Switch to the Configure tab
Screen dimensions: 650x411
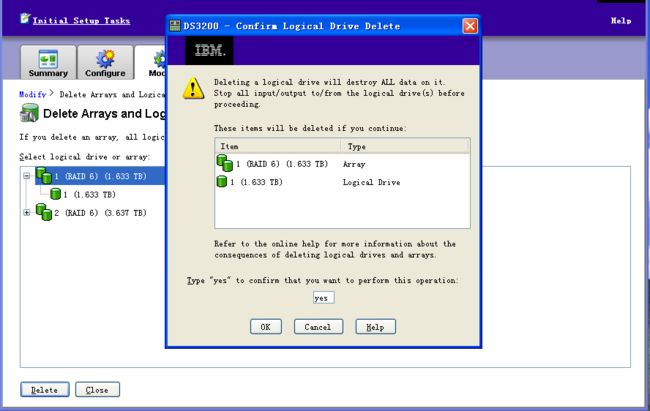tap(105, 62)
